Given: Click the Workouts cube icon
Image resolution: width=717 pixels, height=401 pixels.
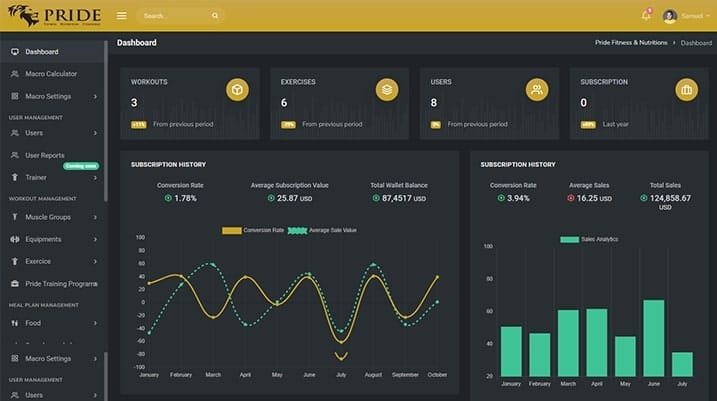Looking at the screenshot, I should pyautogui.click(x=237, y=90).
